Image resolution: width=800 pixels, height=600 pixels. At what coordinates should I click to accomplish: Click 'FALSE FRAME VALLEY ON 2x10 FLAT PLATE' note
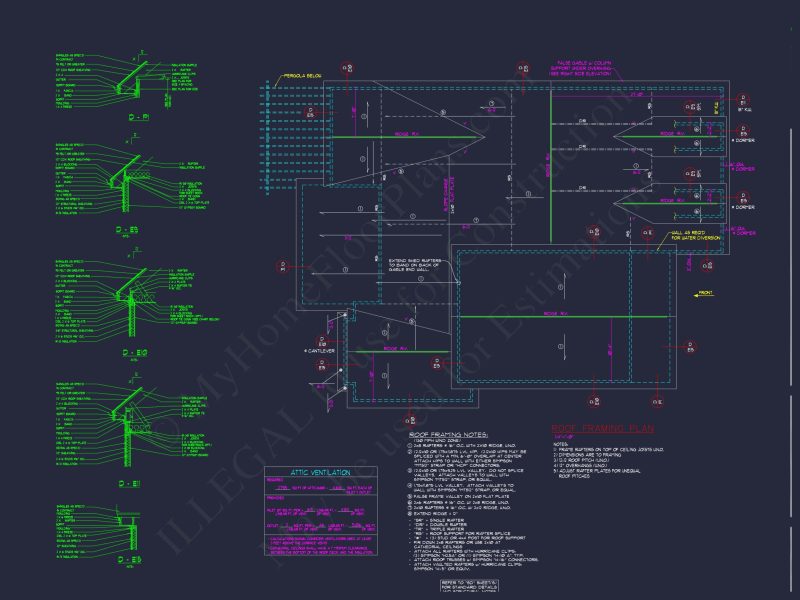point(459,496)
